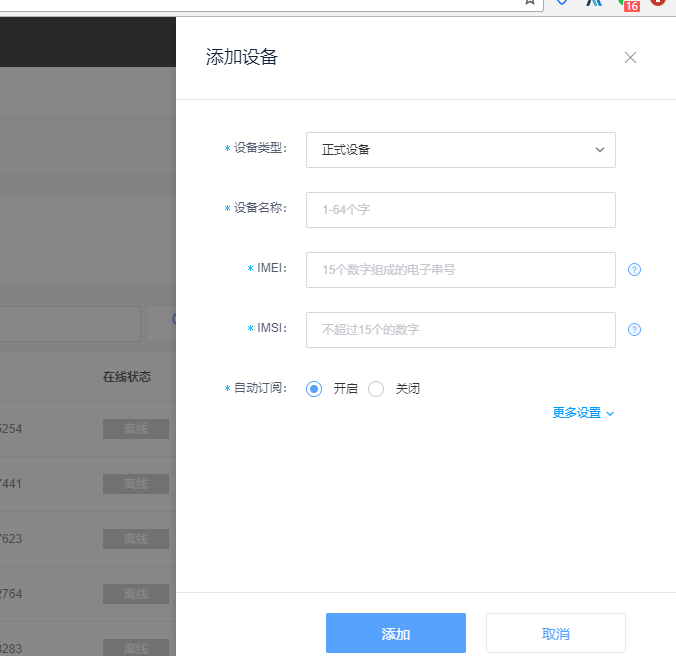676x656 pixels.
Task: Click the 离线 status tag in row 2764
Action: coord(136,594)
